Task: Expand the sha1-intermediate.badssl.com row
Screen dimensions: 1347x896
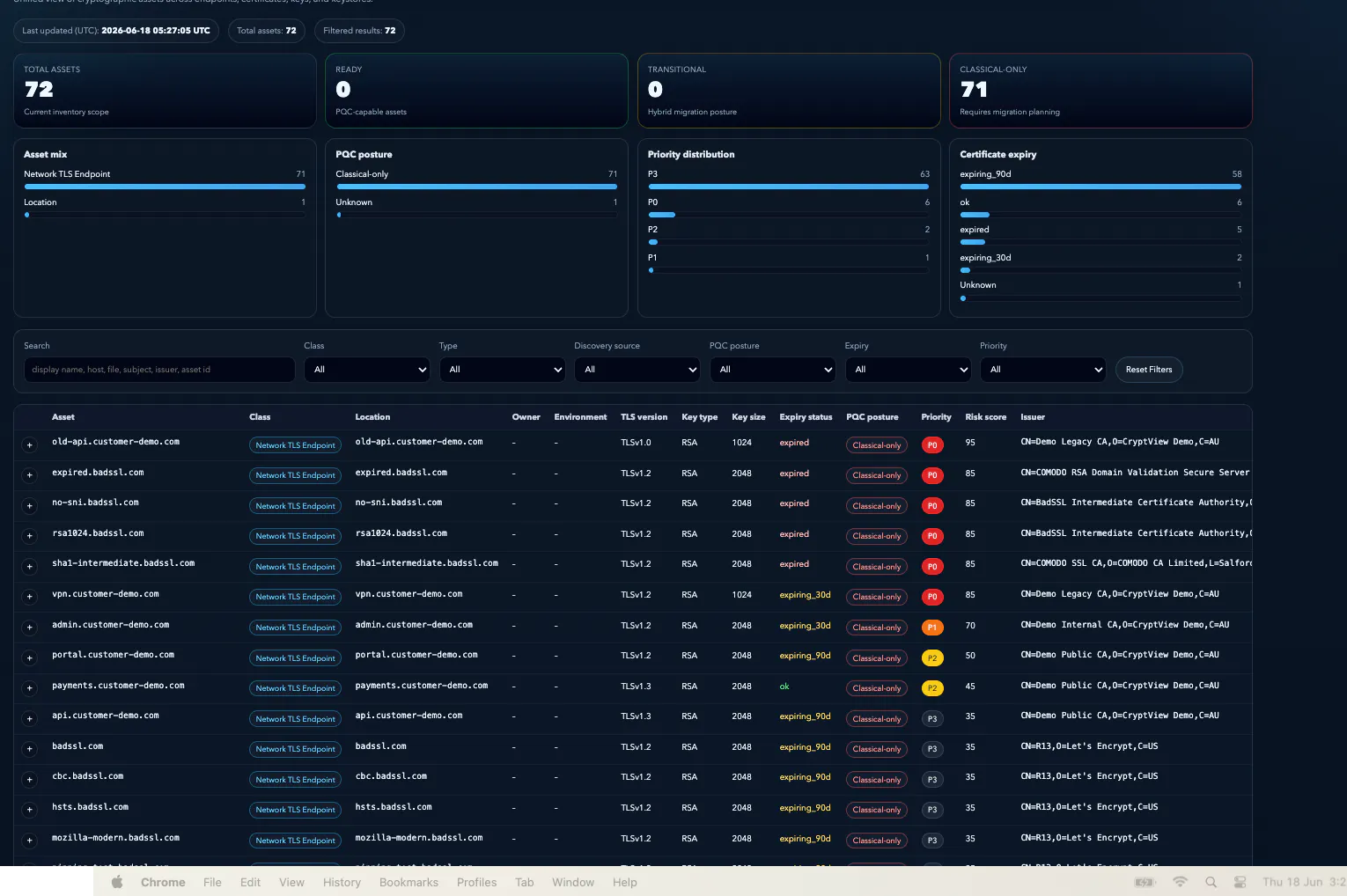Action: (29, 567)
